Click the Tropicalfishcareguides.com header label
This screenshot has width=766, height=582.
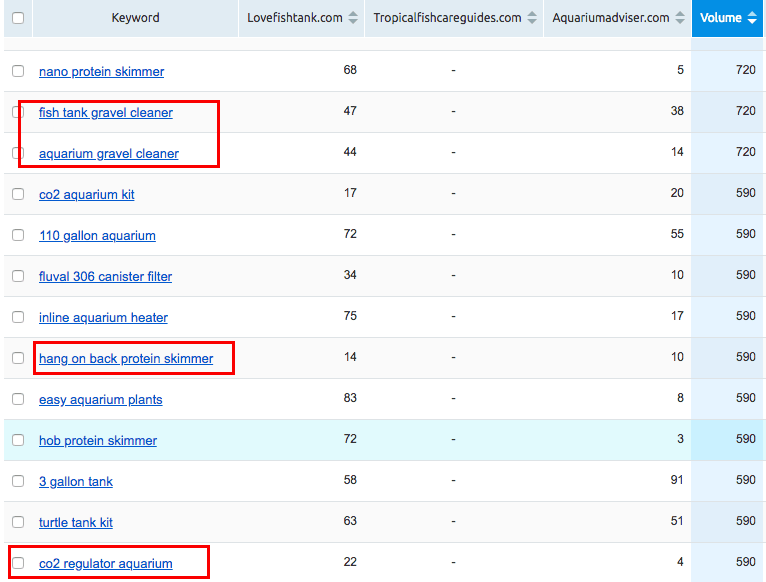[x=447, y=18]
